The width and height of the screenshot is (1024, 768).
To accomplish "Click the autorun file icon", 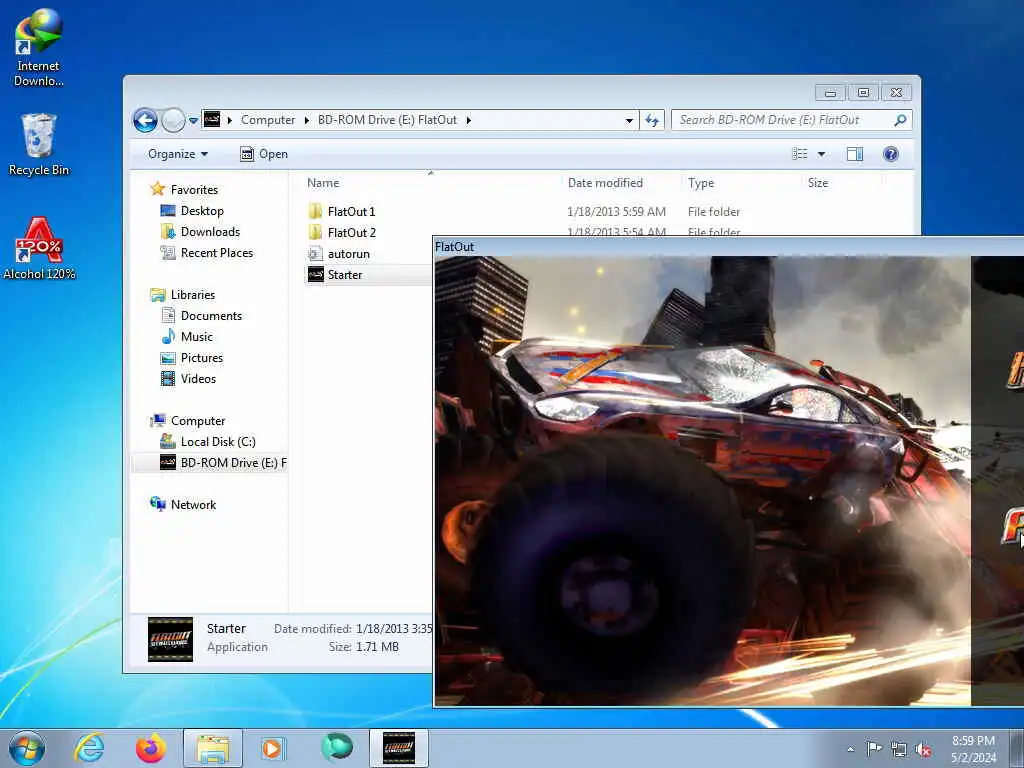I will point(315,253).
